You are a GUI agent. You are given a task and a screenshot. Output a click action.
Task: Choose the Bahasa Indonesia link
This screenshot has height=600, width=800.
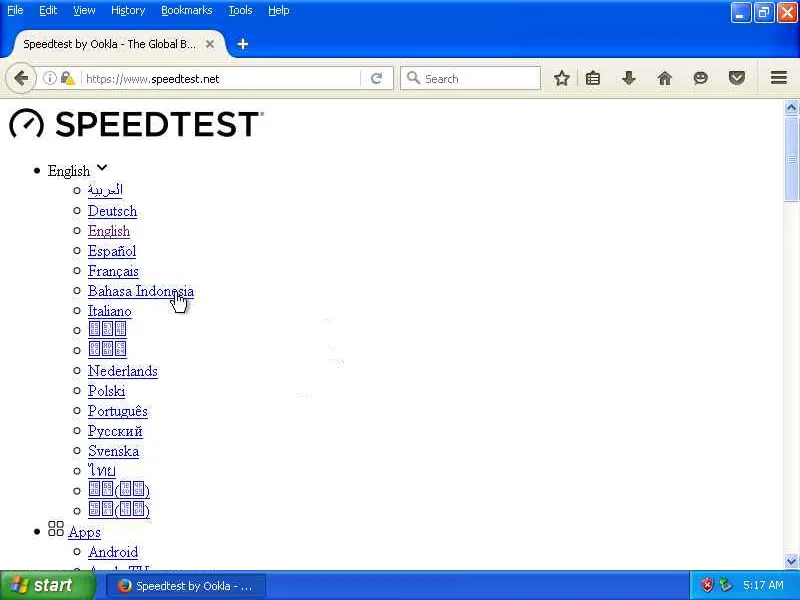tap(140, 291)
